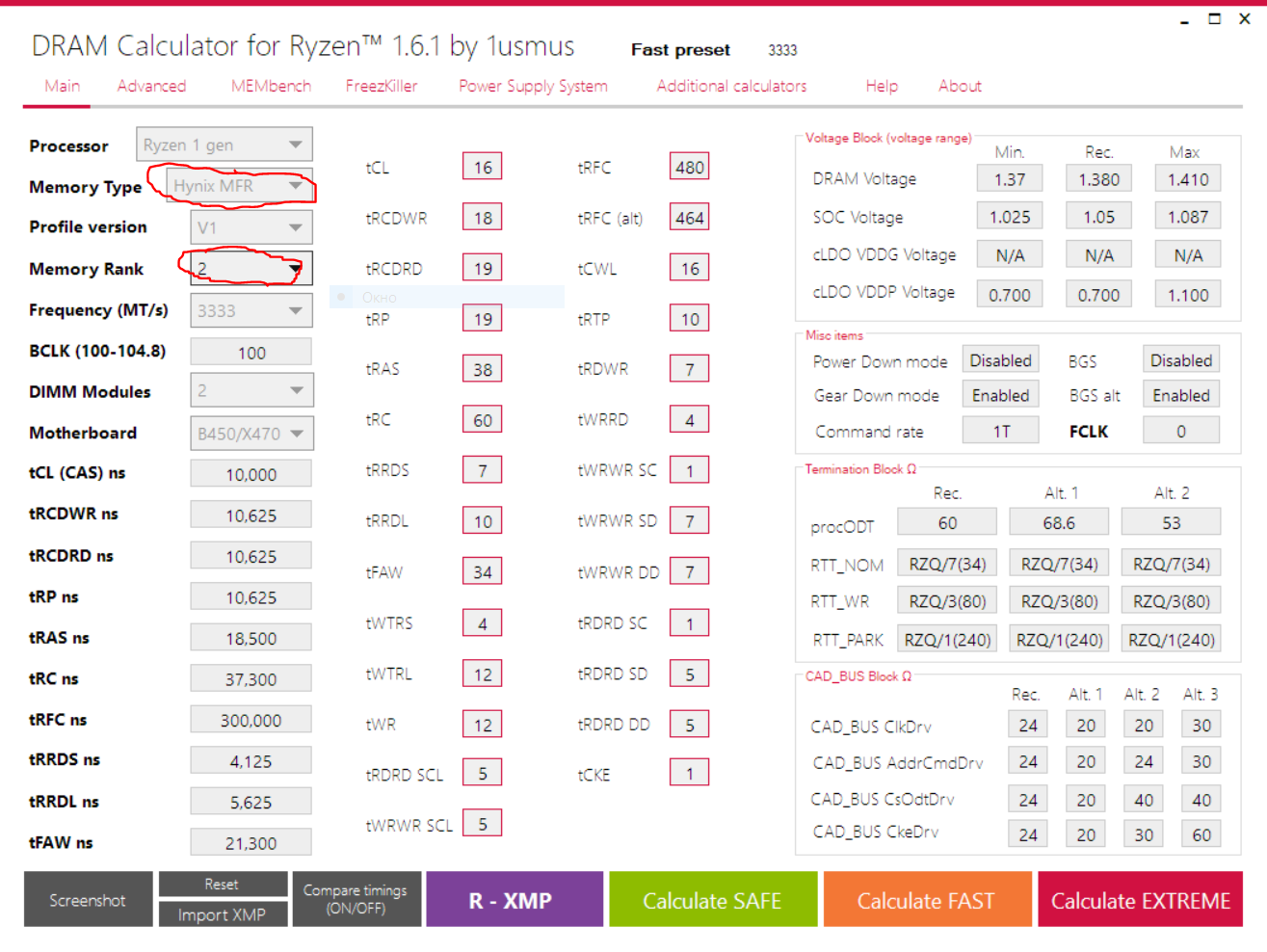Select the tRFC timing value 480
Screen dimensions: 1267x952
pyautogui.click(x=690, y=168)
